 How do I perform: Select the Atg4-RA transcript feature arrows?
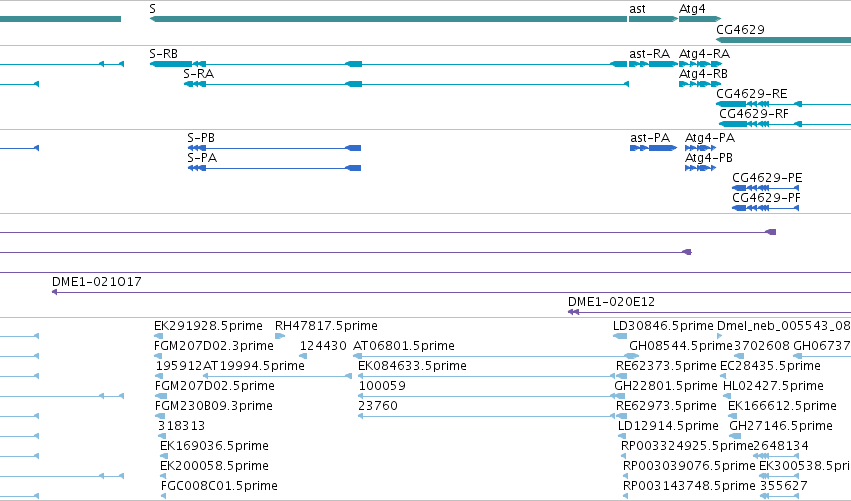coord(701,64)
